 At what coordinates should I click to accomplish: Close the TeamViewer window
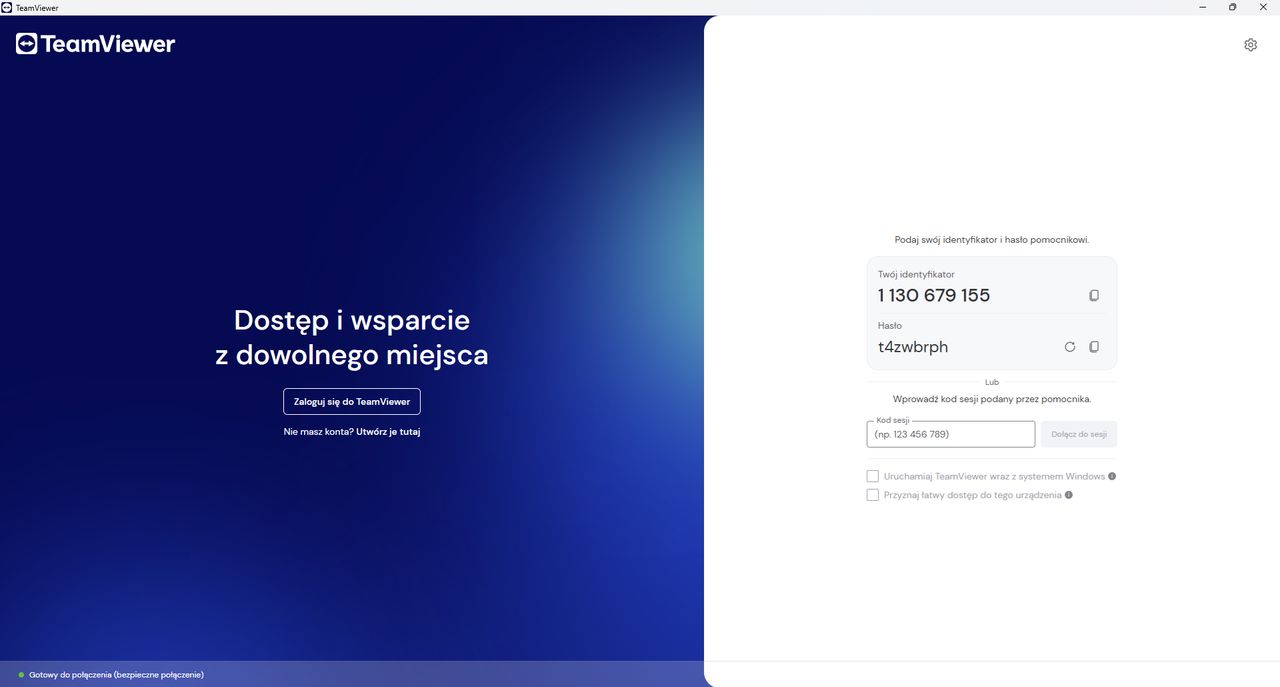click(x=1263, y=7)
